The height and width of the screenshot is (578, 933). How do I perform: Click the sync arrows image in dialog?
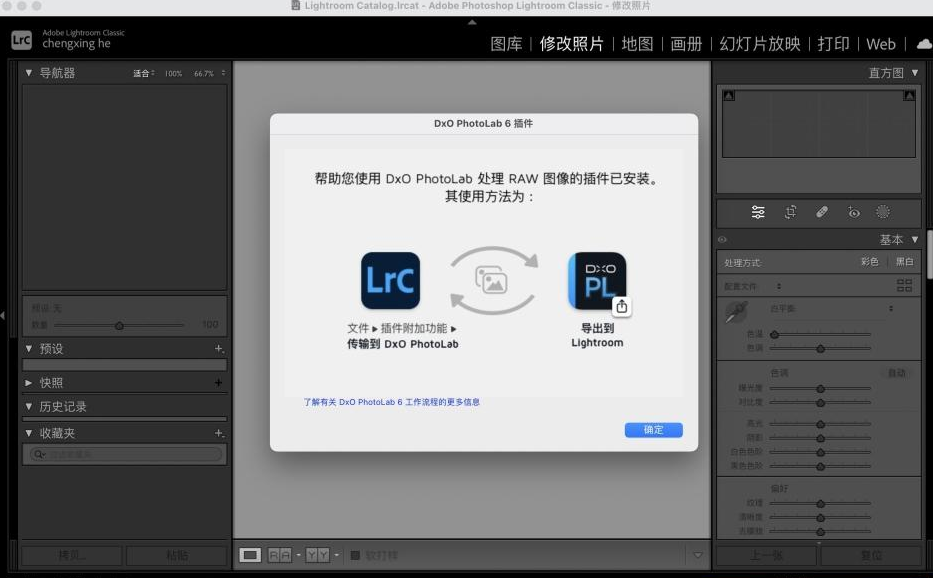point(493,280)
